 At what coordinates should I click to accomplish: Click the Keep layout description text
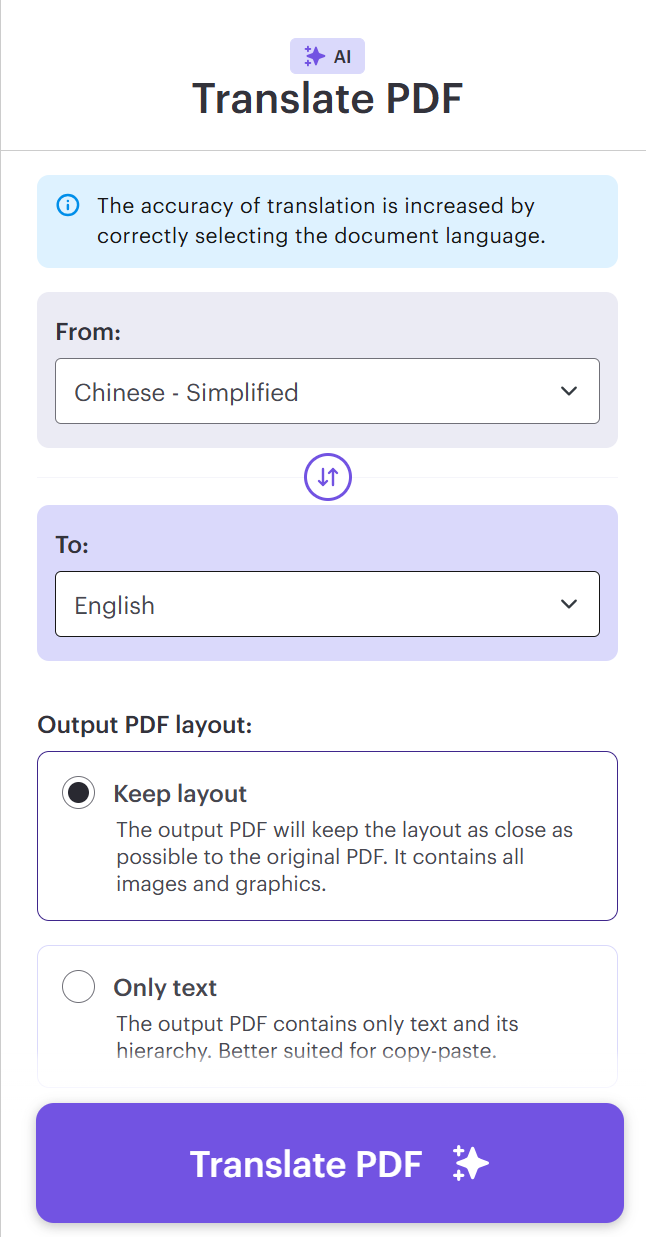(x=344, y=857)
